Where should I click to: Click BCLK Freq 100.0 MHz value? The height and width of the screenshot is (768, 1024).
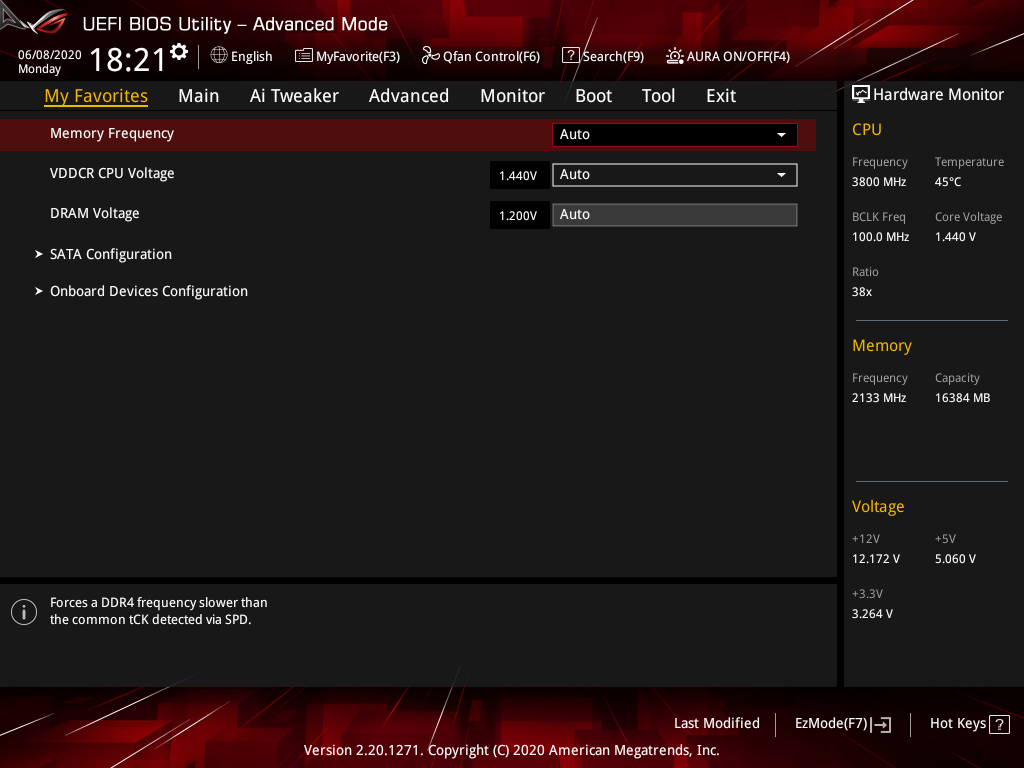[880, 237]
